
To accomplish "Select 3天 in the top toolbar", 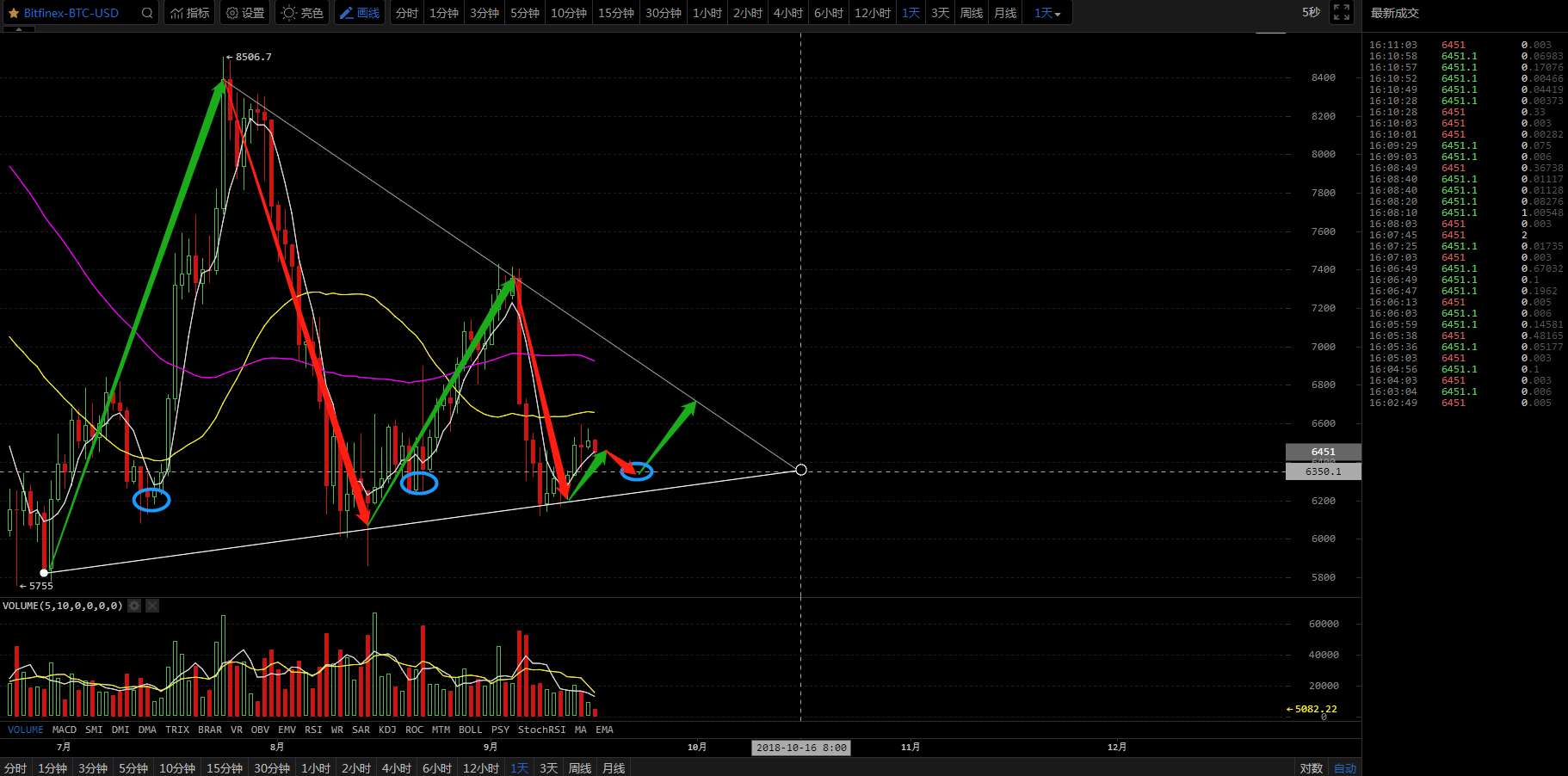I will tap(941, 13).
